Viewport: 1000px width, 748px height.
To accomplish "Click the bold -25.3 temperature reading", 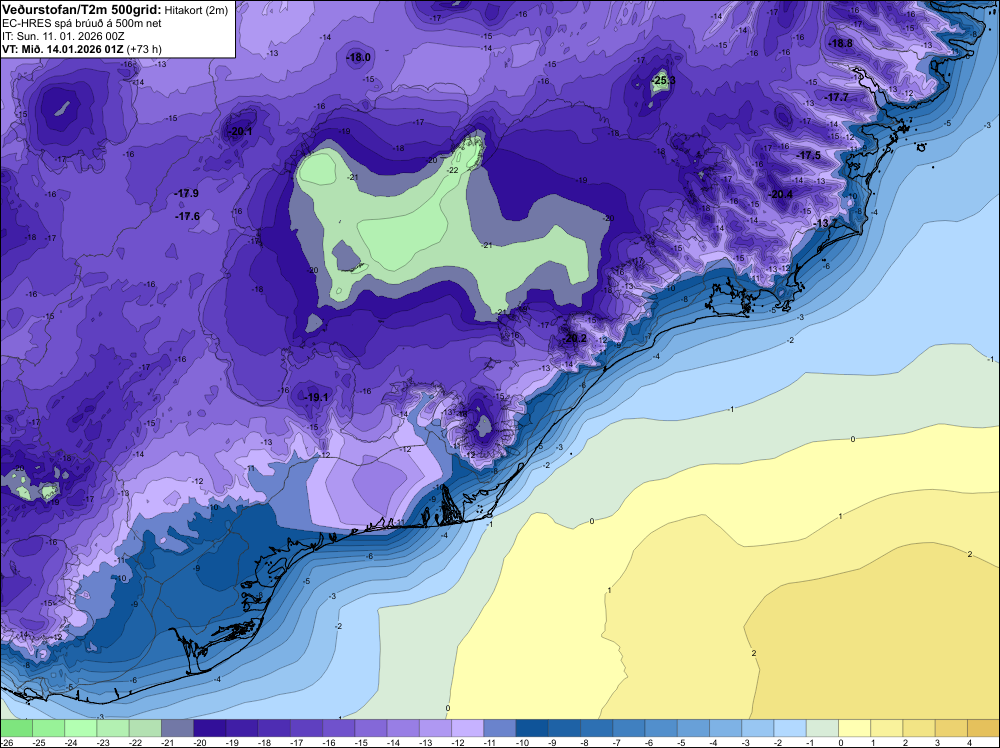I will pos(663,80).
